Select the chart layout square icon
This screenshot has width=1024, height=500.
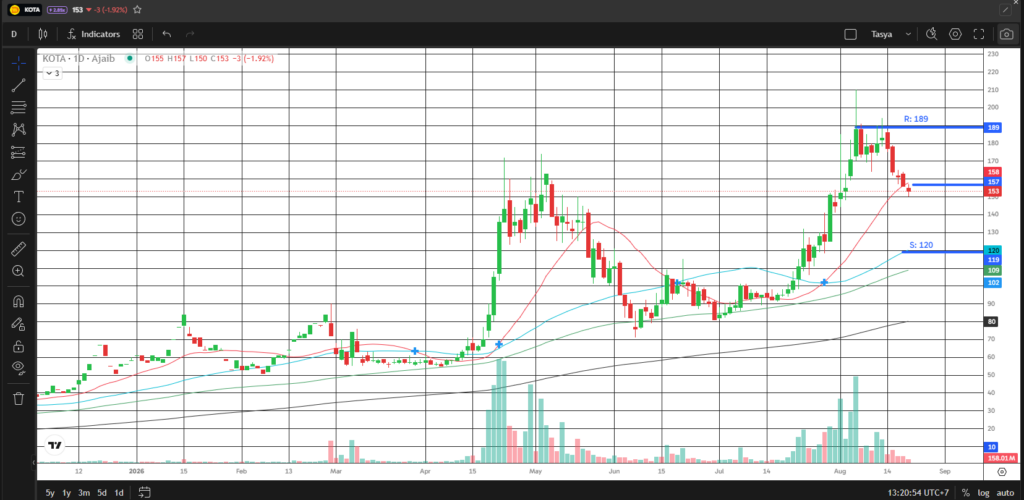coord(850,34)
